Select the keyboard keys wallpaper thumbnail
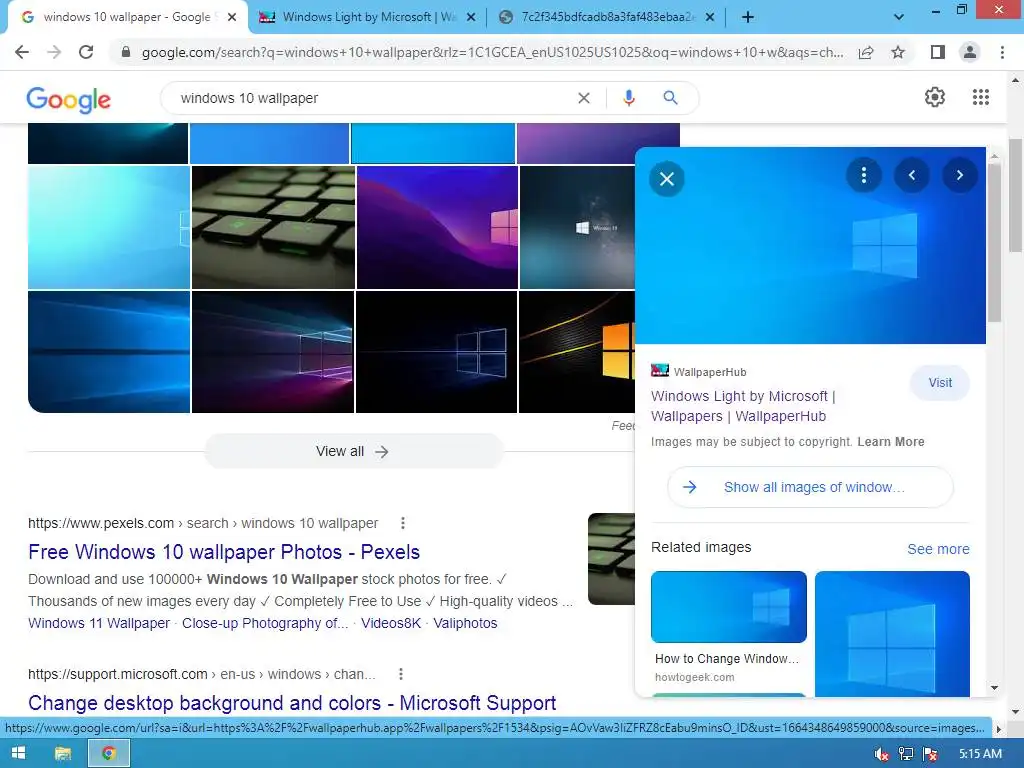 [273, 227]
